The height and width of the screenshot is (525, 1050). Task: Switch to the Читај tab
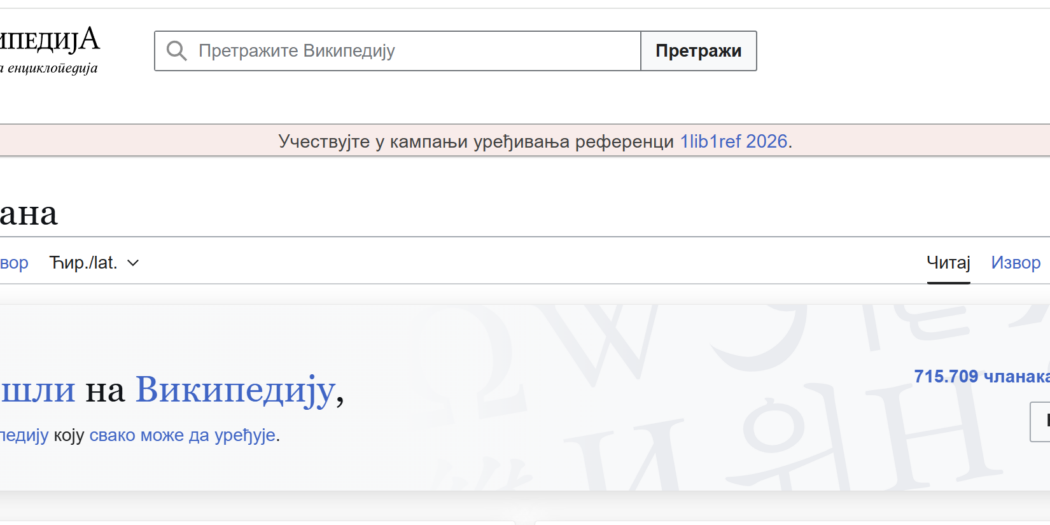[948, 263]
